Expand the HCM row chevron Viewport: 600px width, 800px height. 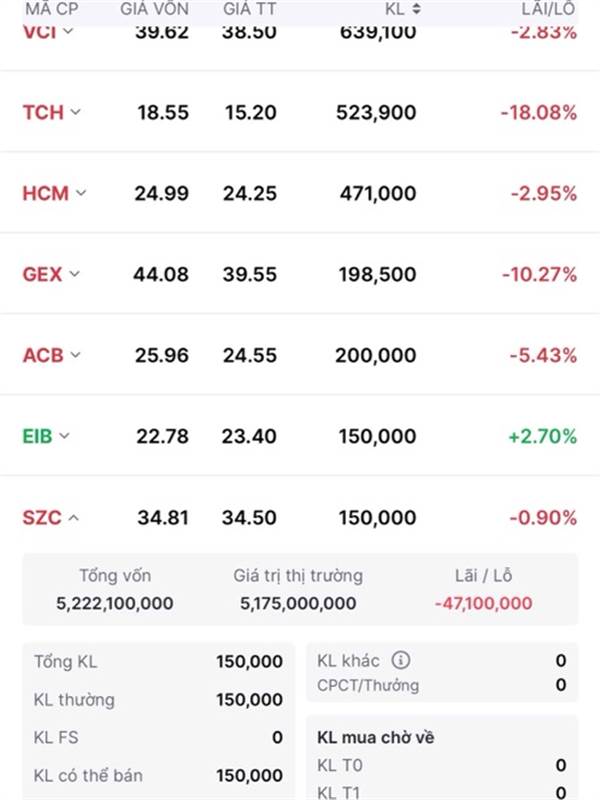coord(81,193)
